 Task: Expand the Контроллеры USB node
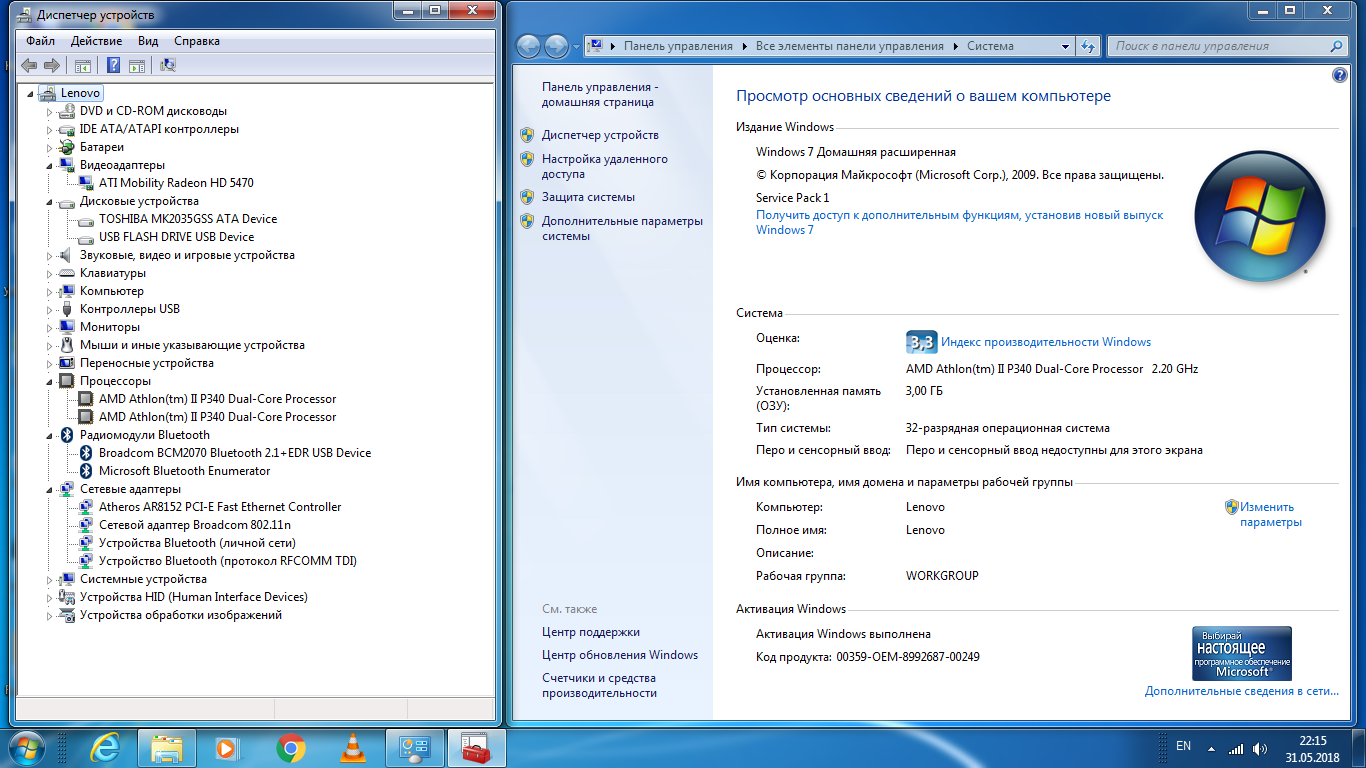coord(50,309)
